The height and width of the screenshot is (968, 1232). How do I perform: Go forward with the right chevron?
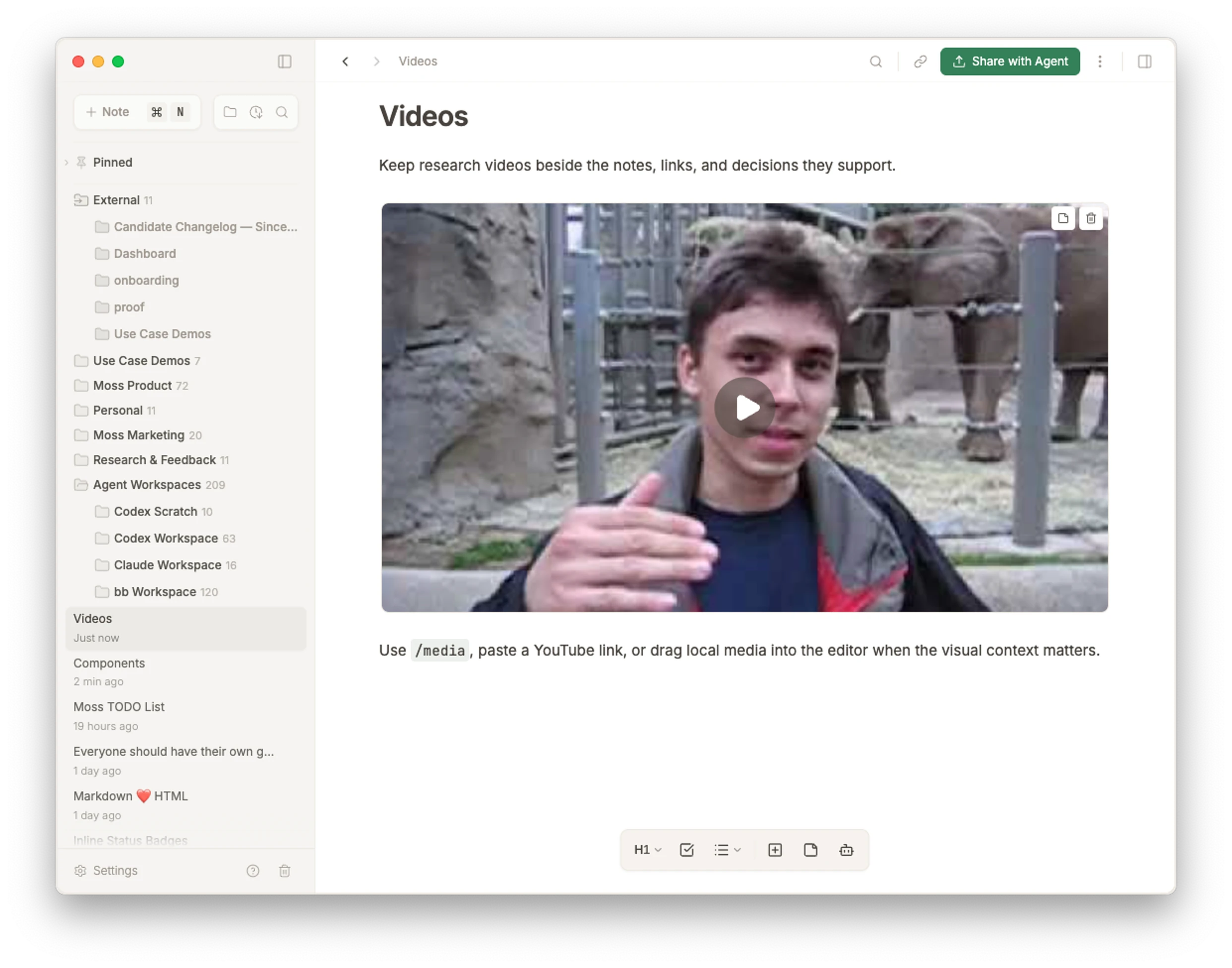376,61
